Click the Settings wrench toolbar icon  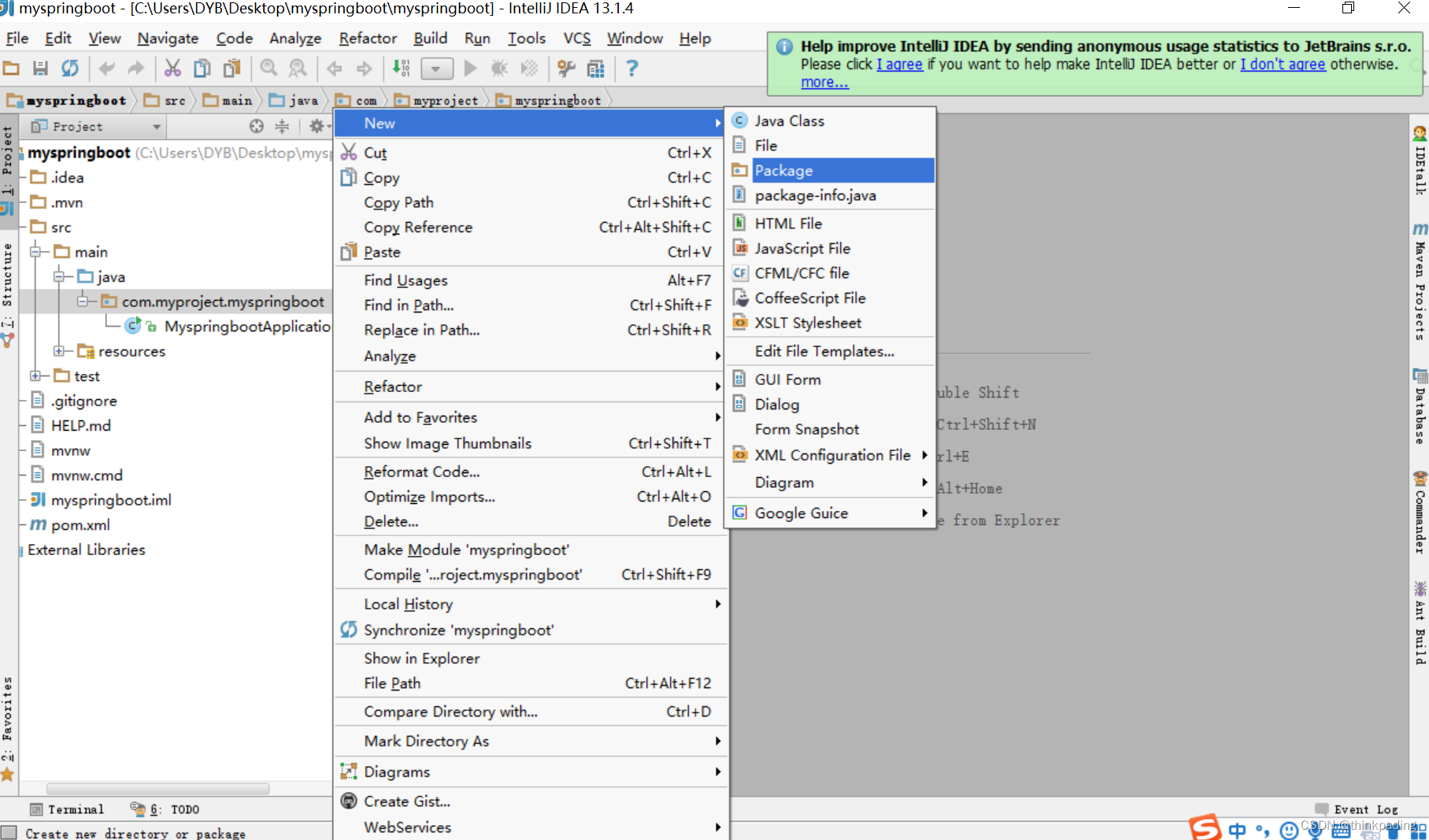(x=566, y=68)
